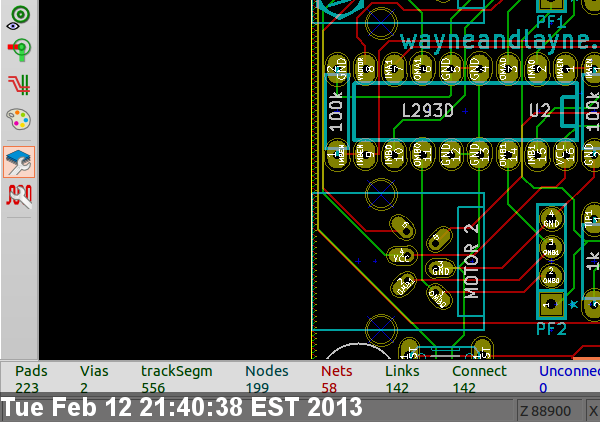Select OMB1 pad 3 of PF2 header
Screen dimensions: 600x422
click(551, 248)
